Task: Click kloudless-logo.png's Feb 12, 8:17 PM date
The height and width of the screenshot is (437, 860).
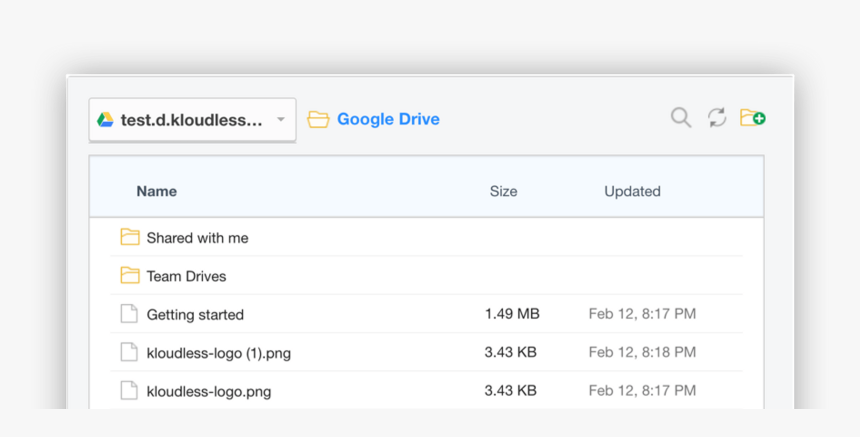Action: coord(642,390)
